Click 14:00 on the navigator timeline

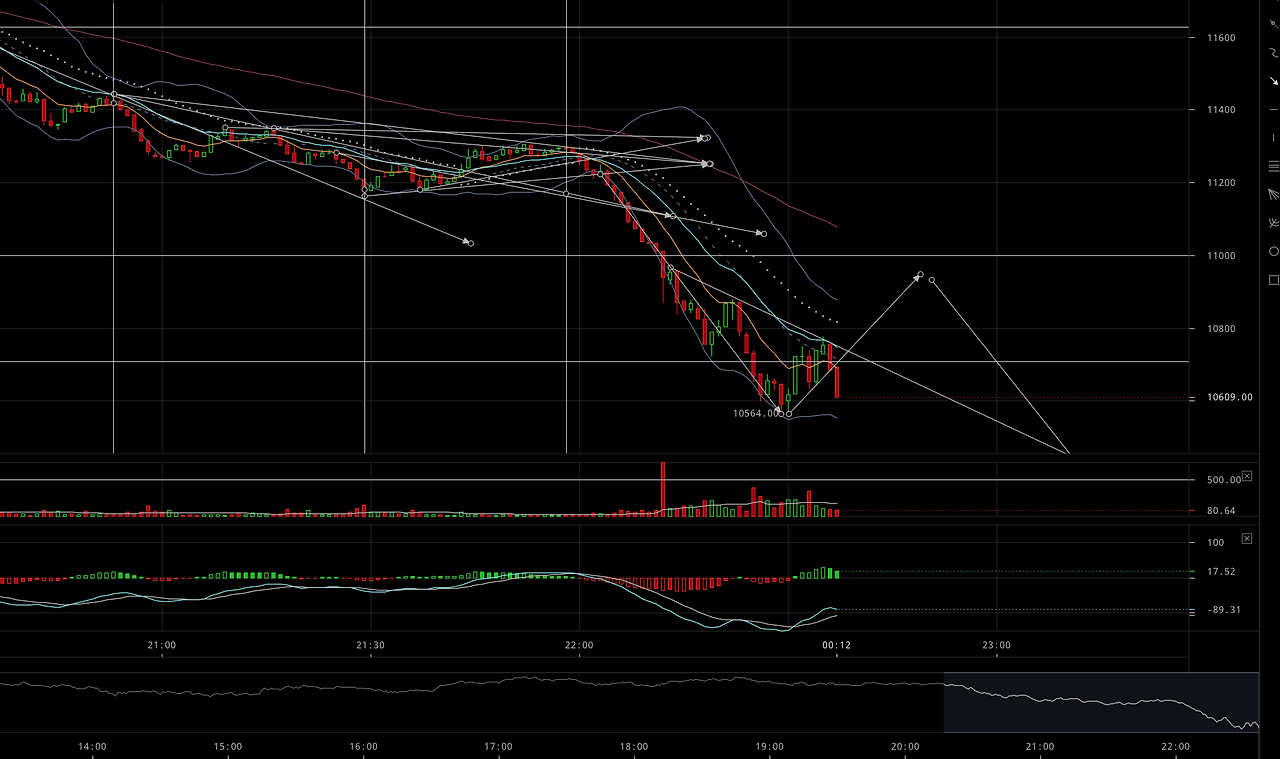tap(92, 746)
